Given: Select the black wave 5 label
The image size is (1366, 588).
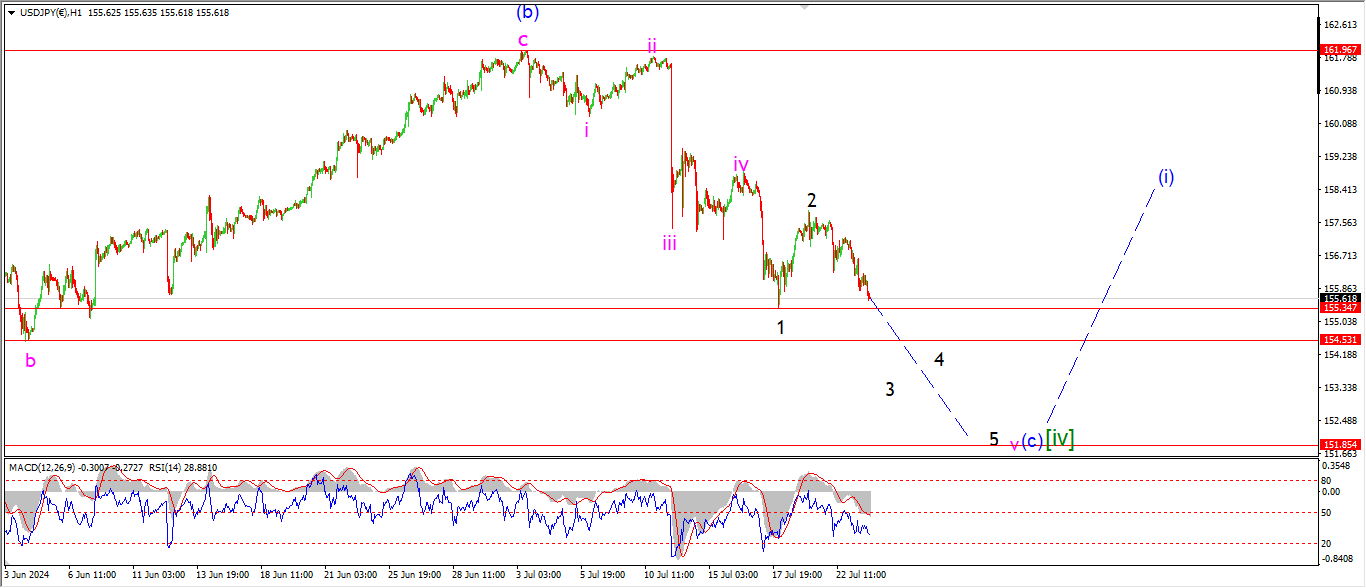Looking at the screenshot, I should click(x=993, y=438).
